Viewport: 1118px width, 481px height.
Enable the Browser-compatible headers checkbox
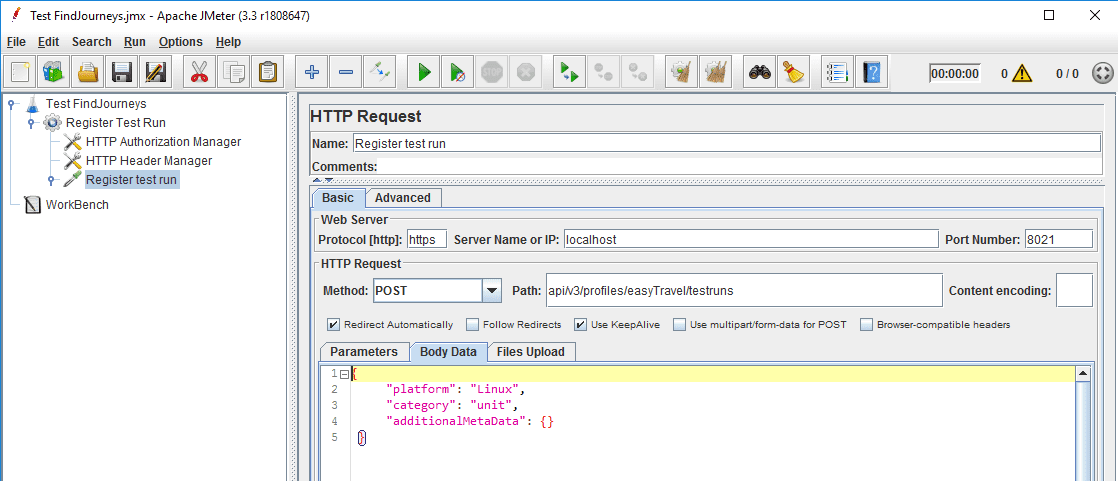coord(866,325)
